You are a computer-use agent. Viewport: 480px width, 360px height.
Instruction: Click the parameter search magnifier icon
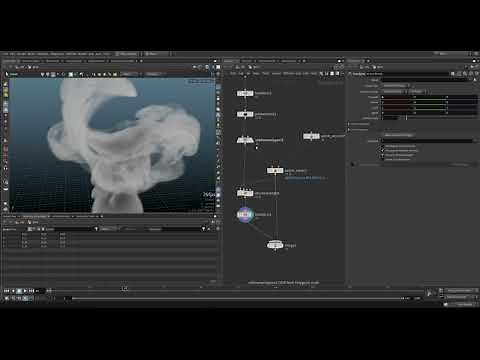[x=465, y=74]
